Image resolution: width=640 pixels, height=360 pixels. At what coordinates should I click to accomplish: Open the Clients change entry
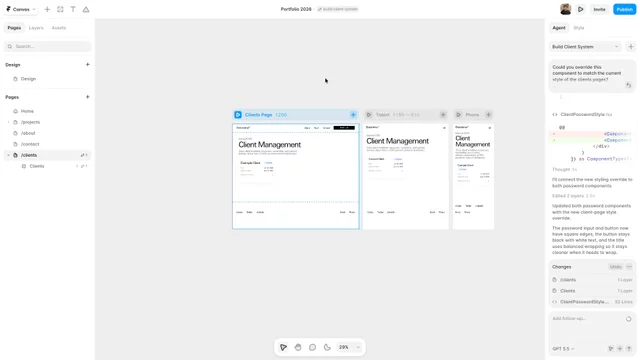click(x=592, y=291)
